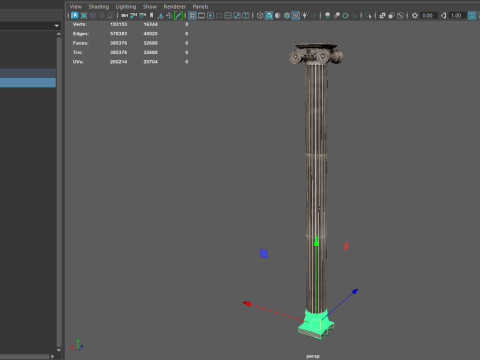This screenshot has width=480, height=360.
Task: Toggle the Safe Action overlay
Action: pyautogui.click(x=237, y=15)
